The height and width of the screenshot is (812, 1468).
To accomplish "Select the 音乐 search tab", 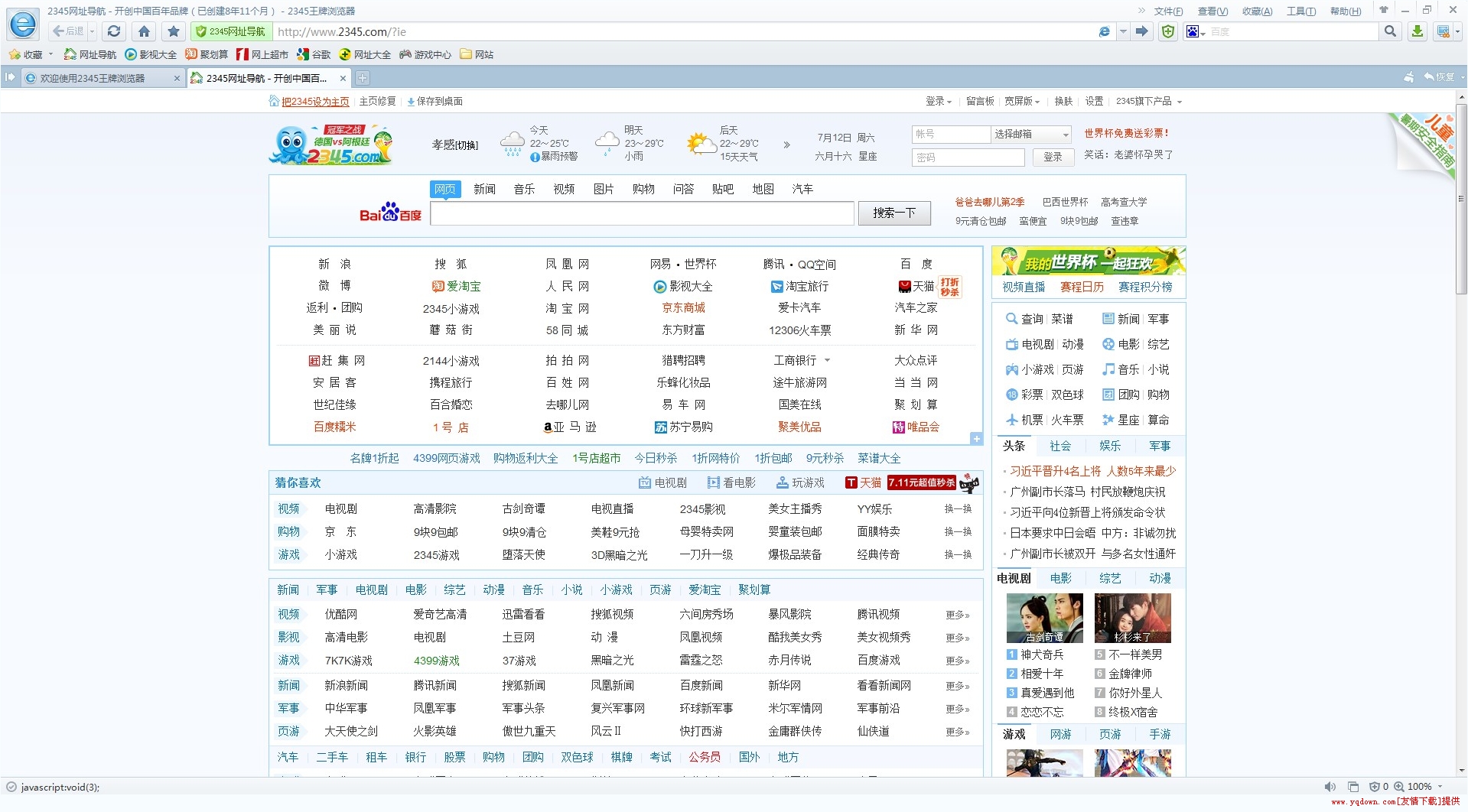I will click(x=524, y=189).
